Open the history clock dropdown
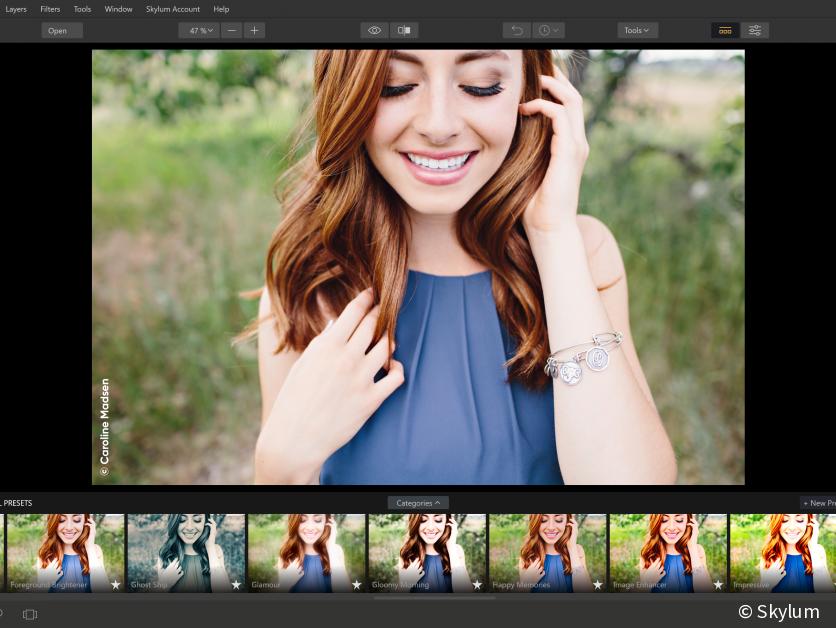 pyautogui.click(x=548, y=30)
